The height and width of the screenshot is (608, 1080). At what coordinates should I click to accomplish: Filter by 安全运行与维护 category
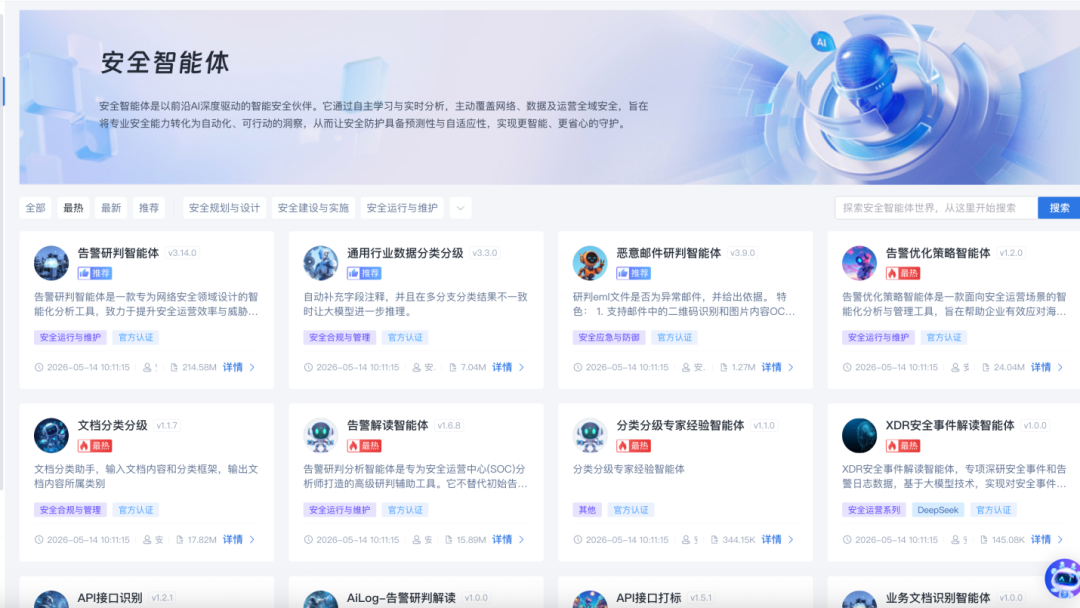click(402, 208)
